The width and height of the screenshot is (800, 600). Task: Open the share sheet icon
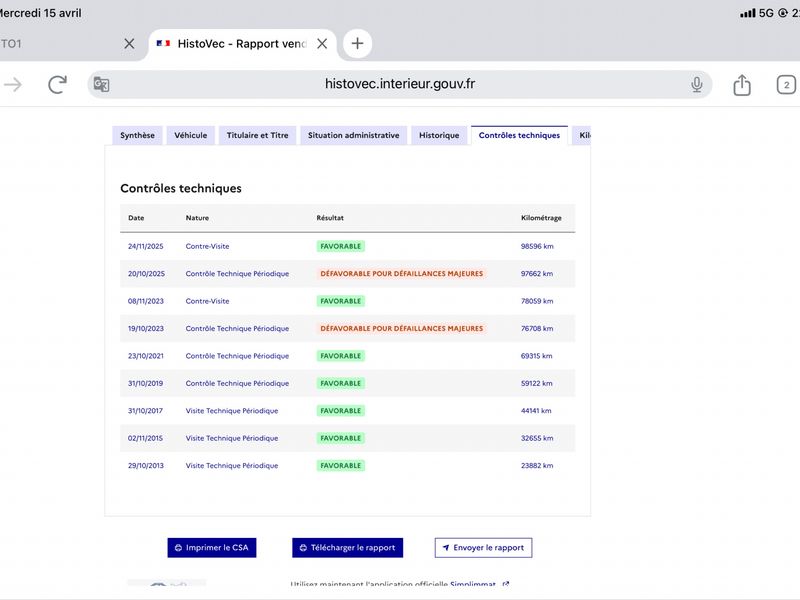742,85
